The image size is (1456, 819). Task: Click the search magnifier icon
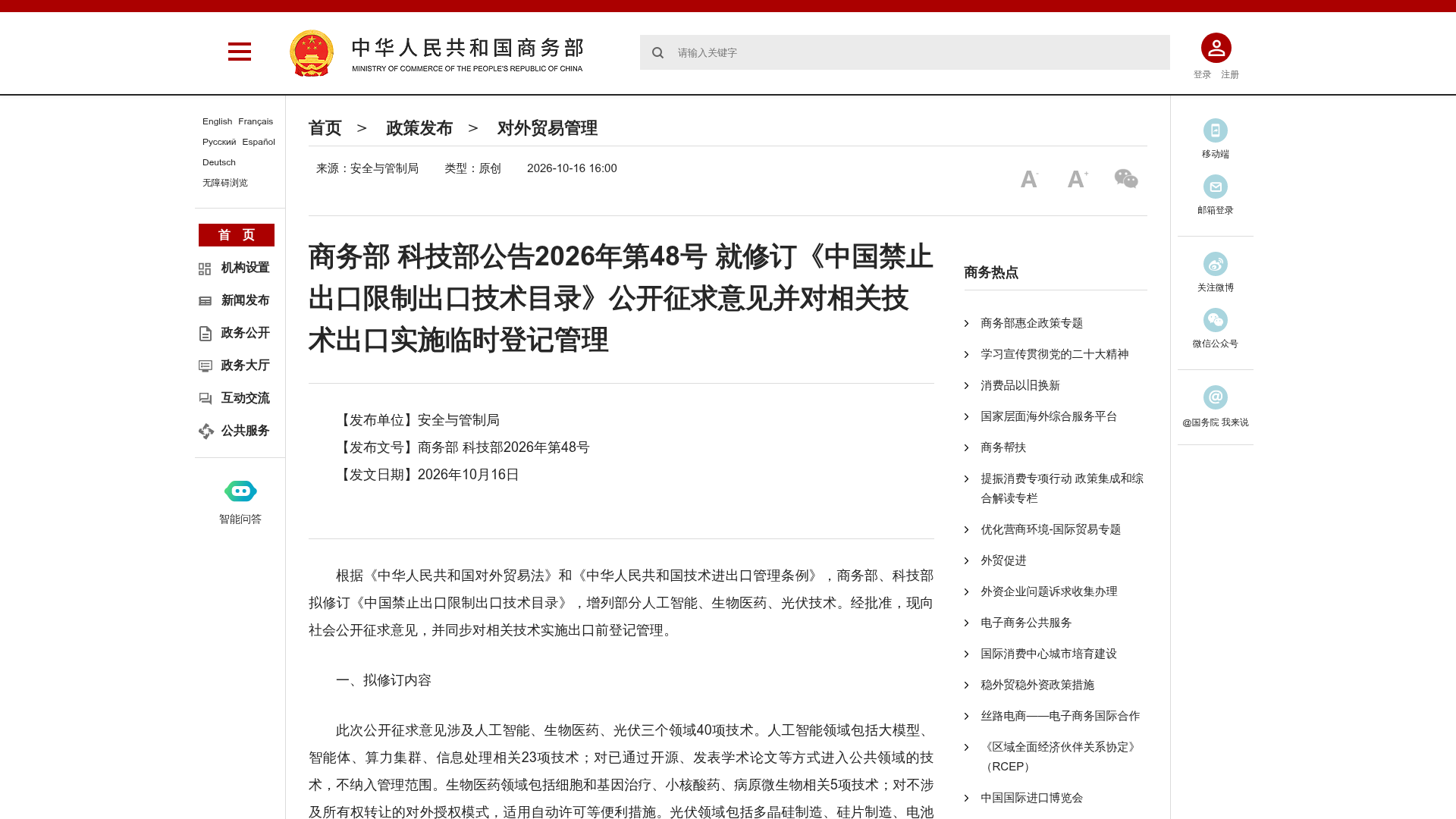point(658,52)
